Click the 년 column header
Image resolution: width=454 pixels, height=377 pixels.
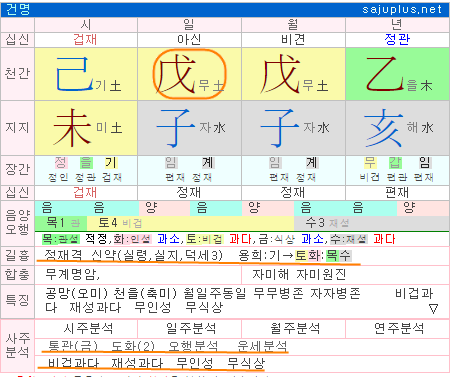[x=397, y=24]
